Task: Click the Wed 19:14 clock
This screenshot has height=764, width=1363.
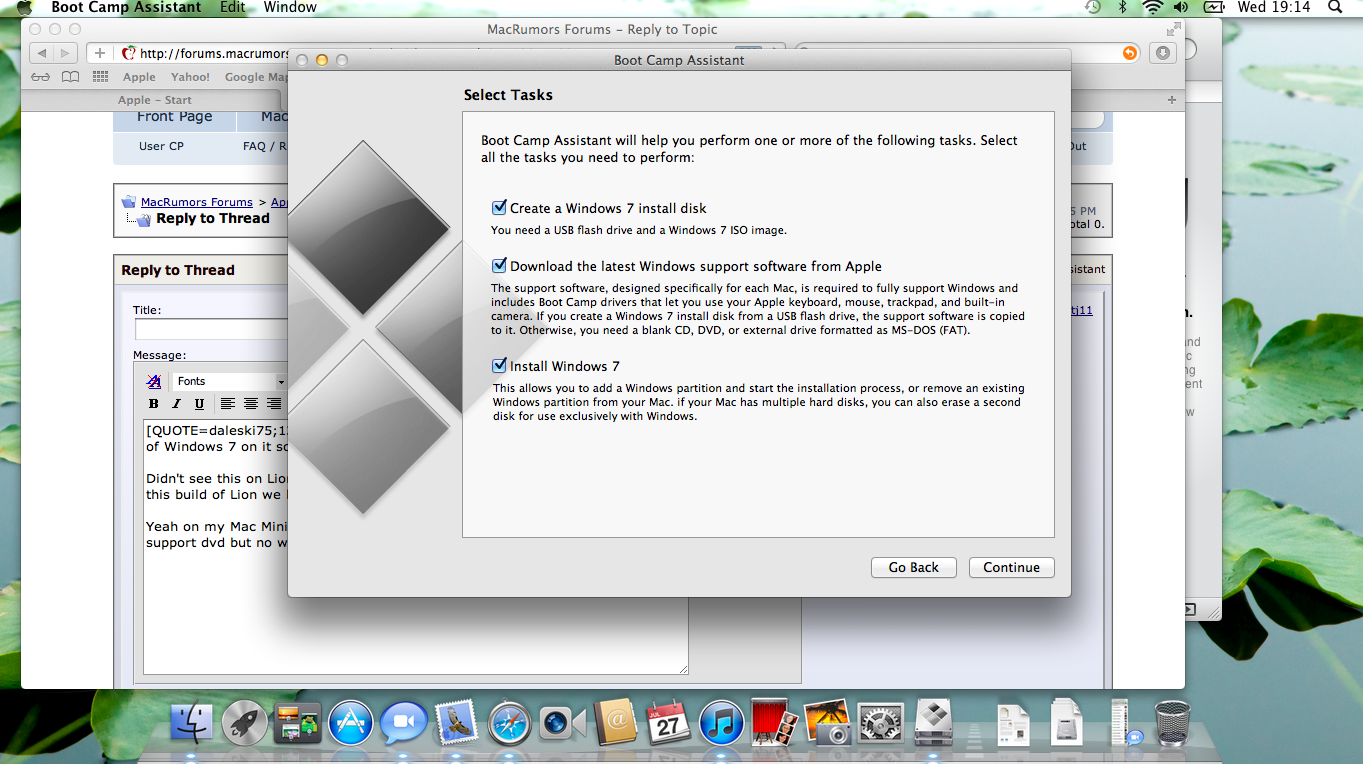Action: point(1273,7)
